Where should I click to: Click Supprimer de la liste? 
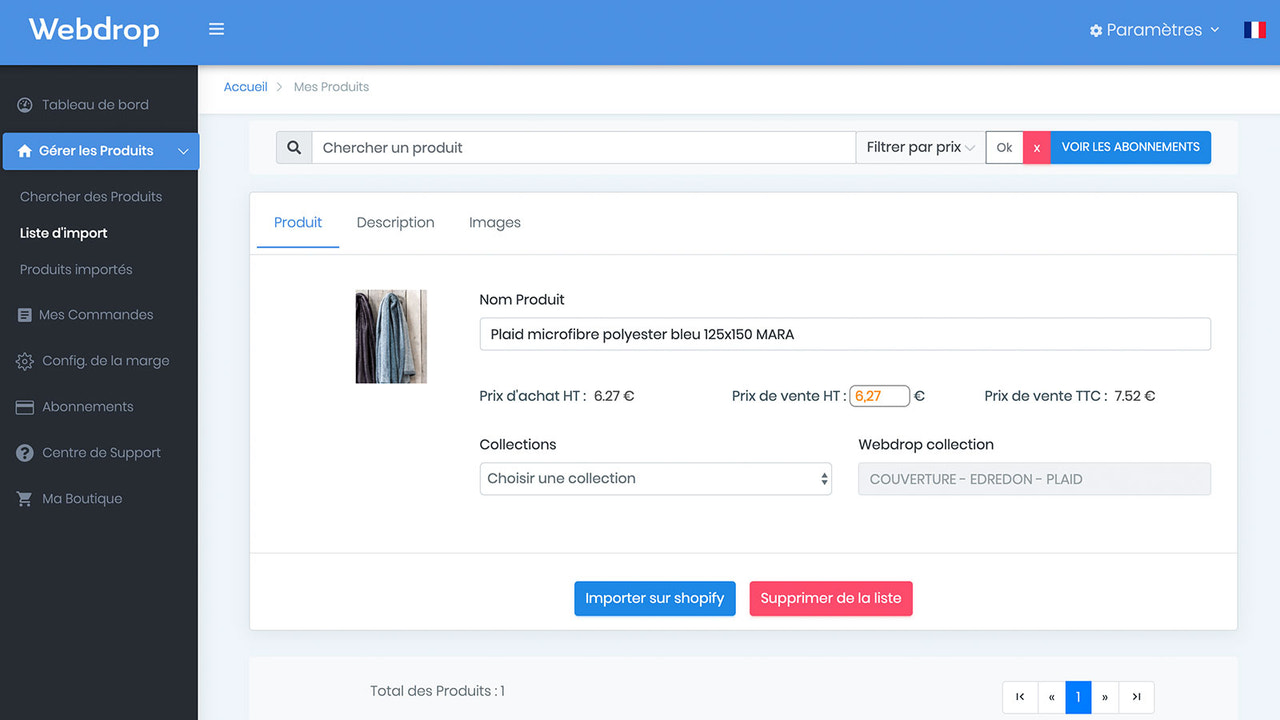pos(830,597)
